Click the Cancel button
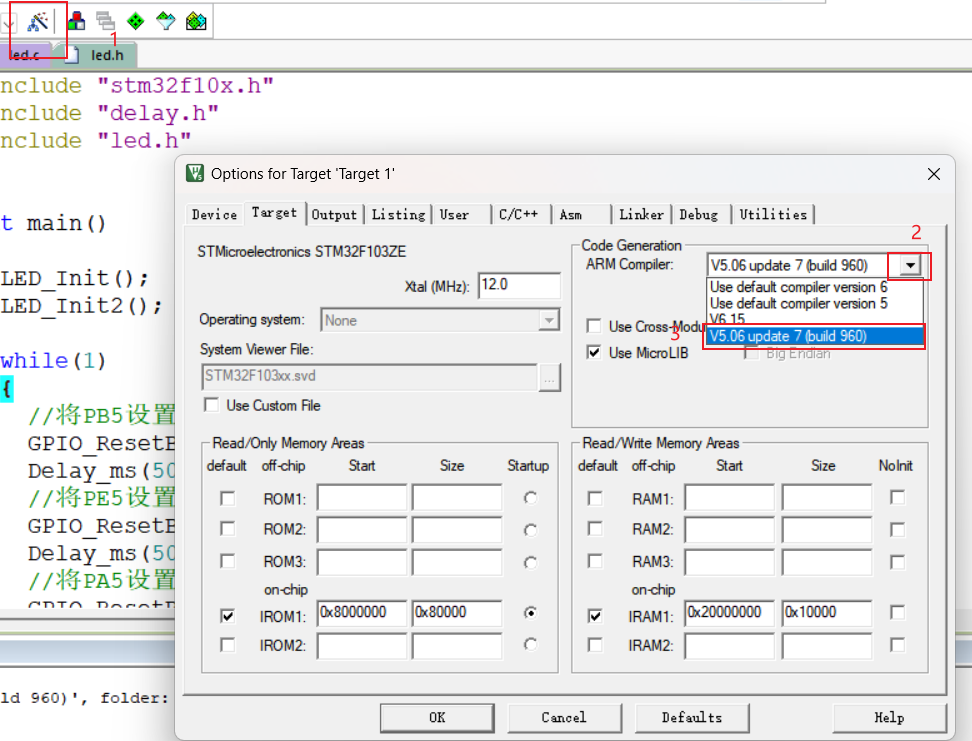Viewport: 972px width, 741px height. pos(564,717)
